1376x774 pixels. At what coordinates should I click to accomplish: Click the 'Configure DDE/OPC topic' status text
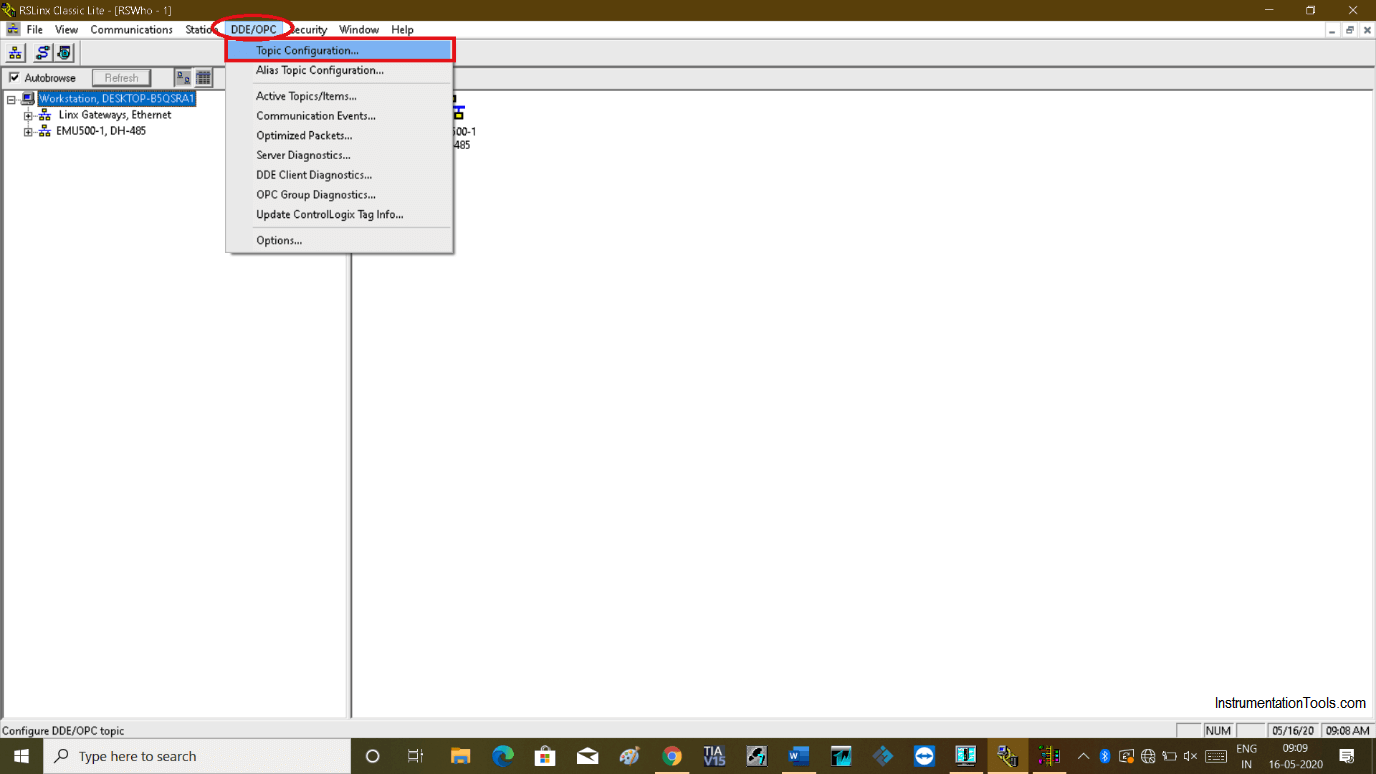click(63, 731)
